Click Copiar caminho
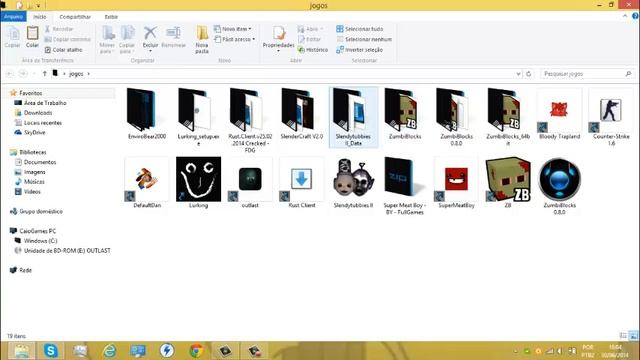The image size is (640, 360). 67,39
